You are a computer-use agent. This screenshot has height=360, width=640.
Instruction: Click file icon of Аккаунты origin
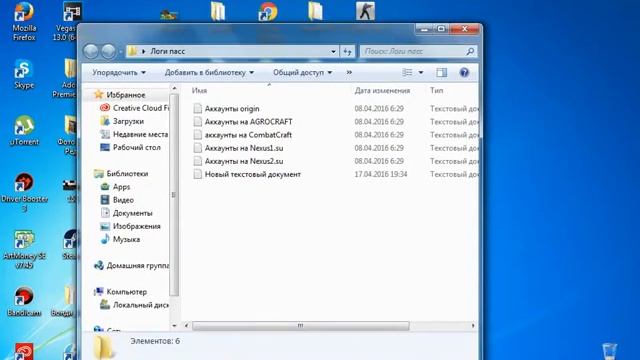pos(198,109)
